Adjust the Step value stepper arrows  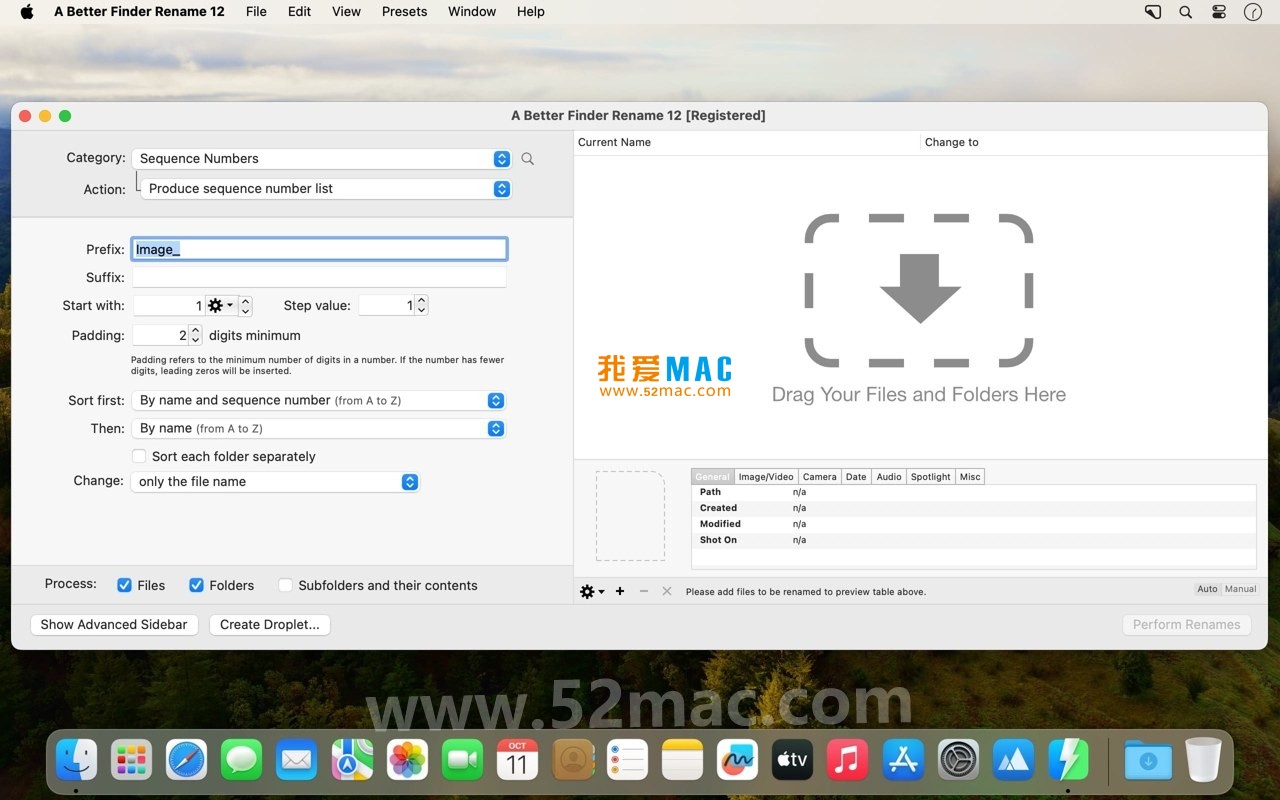(421, 305)
